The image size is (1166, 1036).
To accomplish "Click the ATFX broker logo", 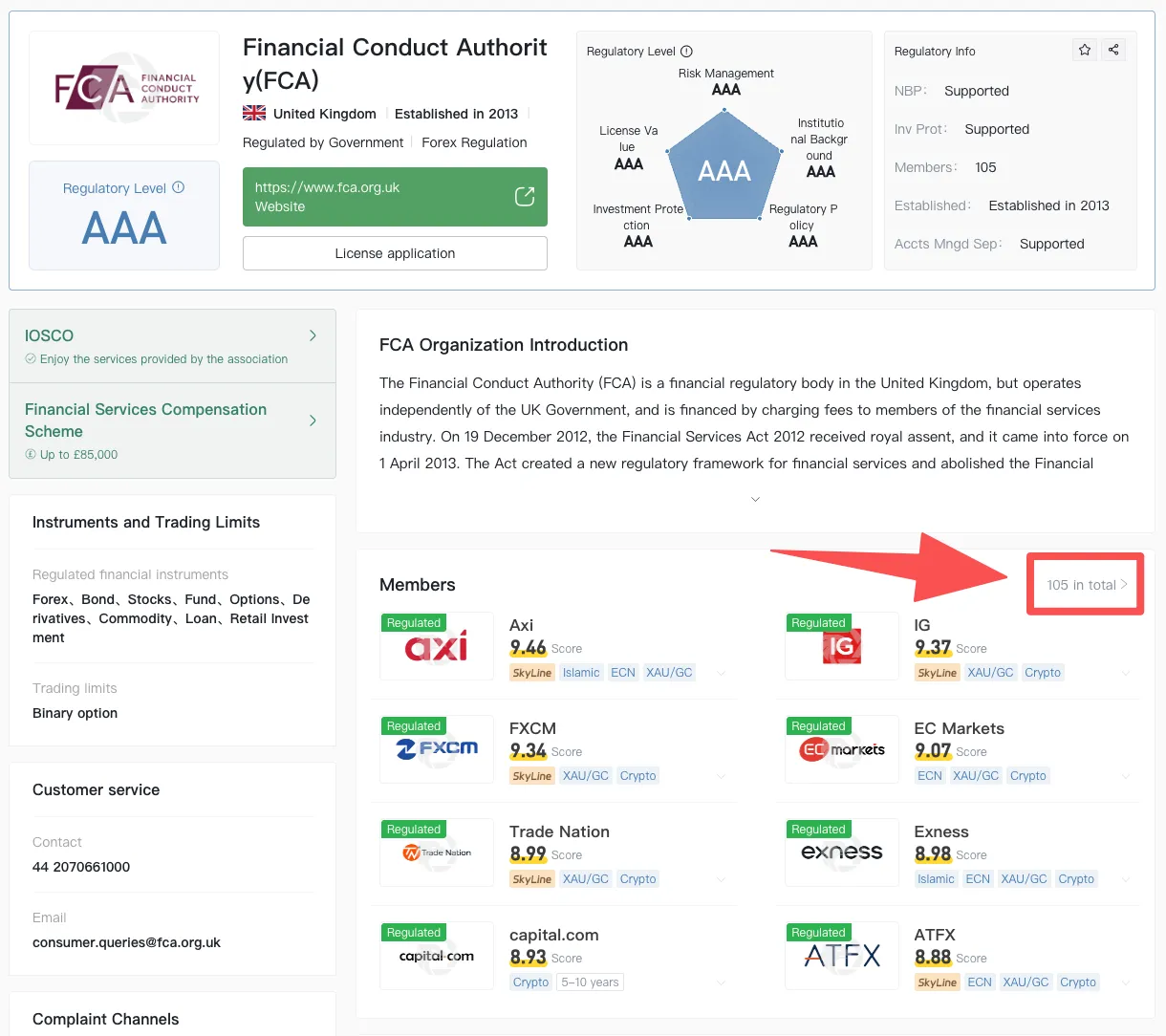I will (x=842, y=956).
